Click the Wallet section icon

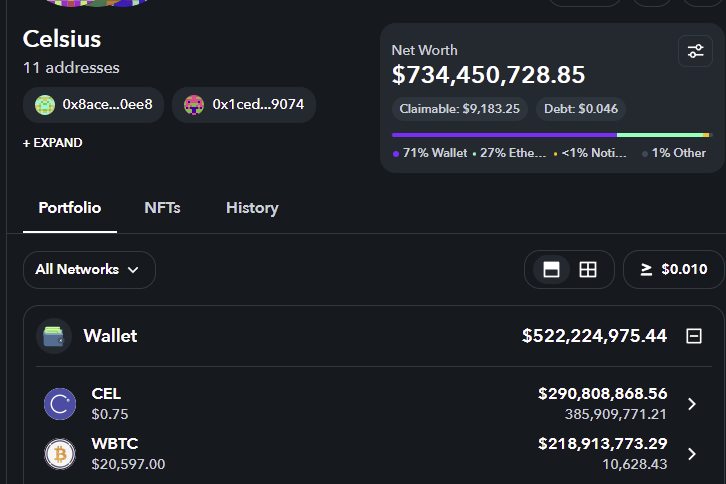coord(54,336)
